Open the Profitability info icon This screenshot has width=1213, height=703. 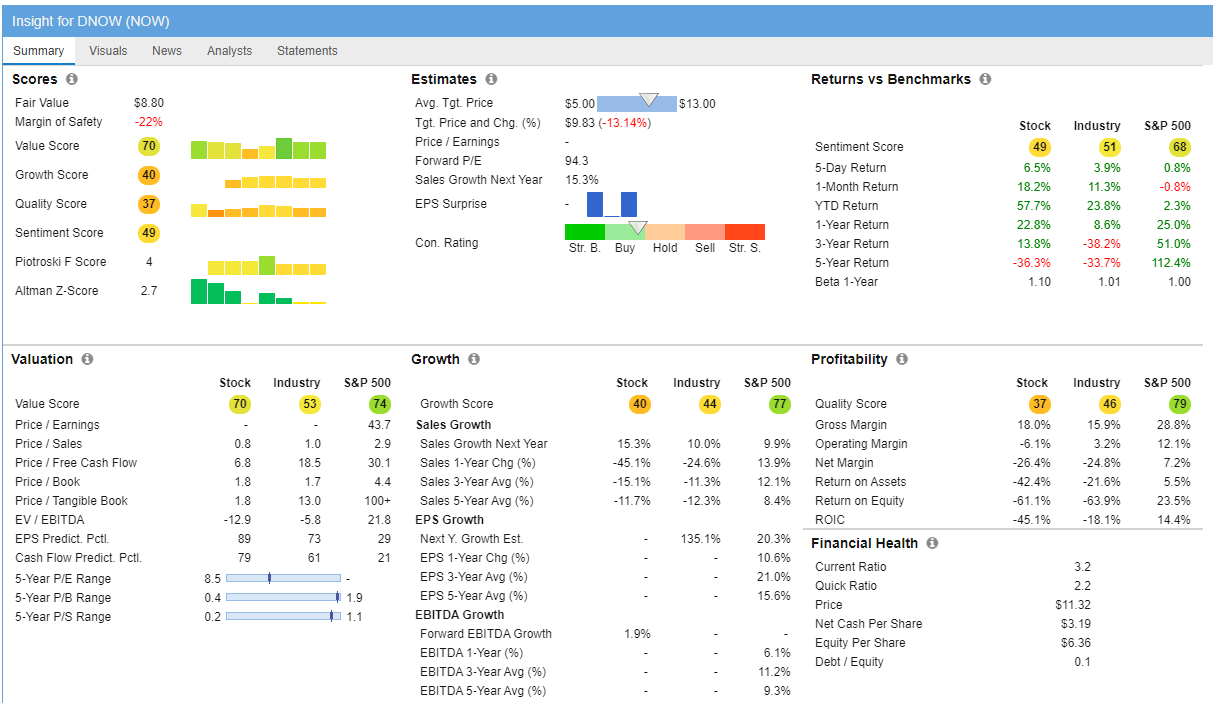coord(902,359)
